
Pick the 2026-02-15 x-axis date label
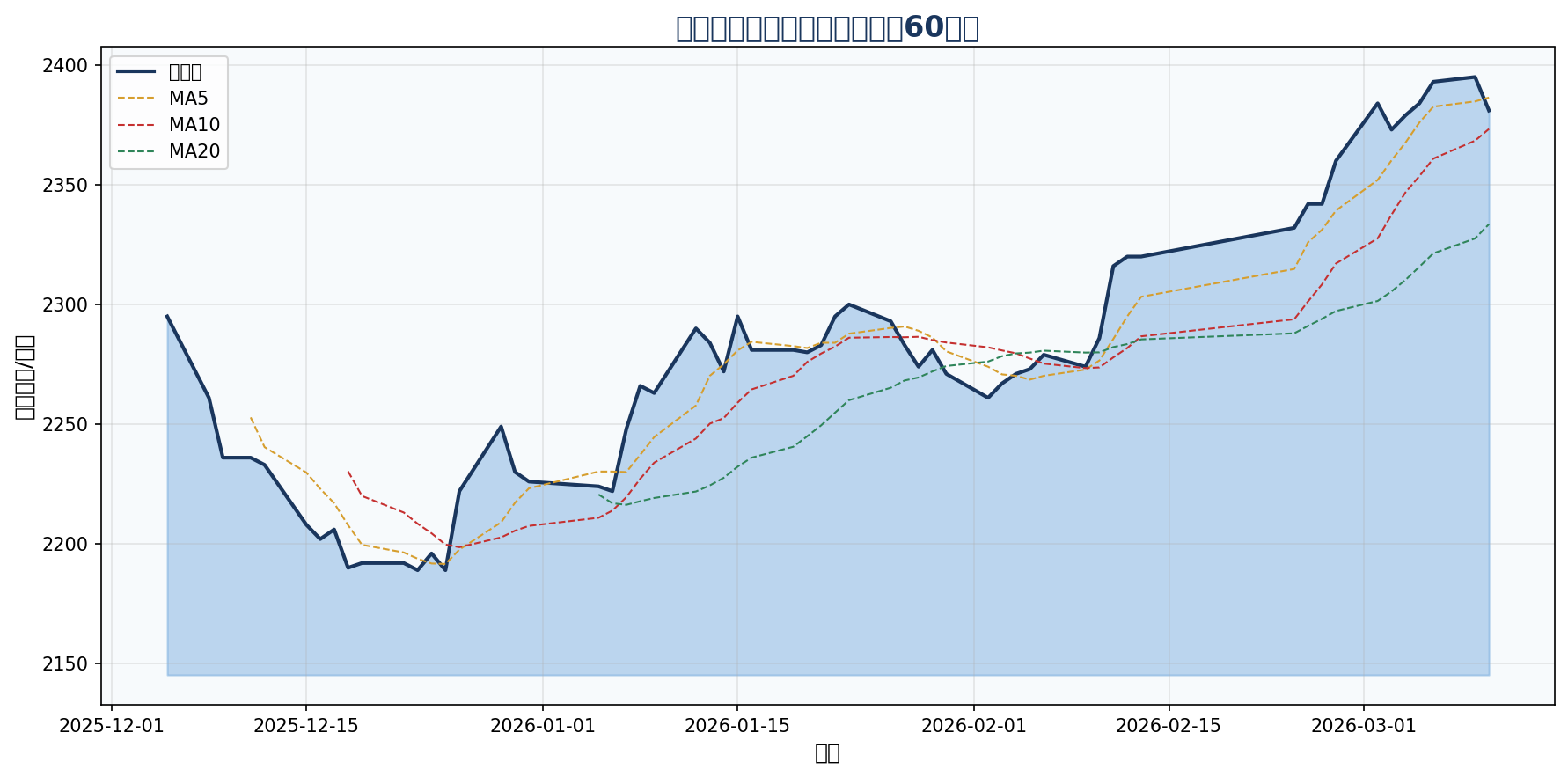1169,726
